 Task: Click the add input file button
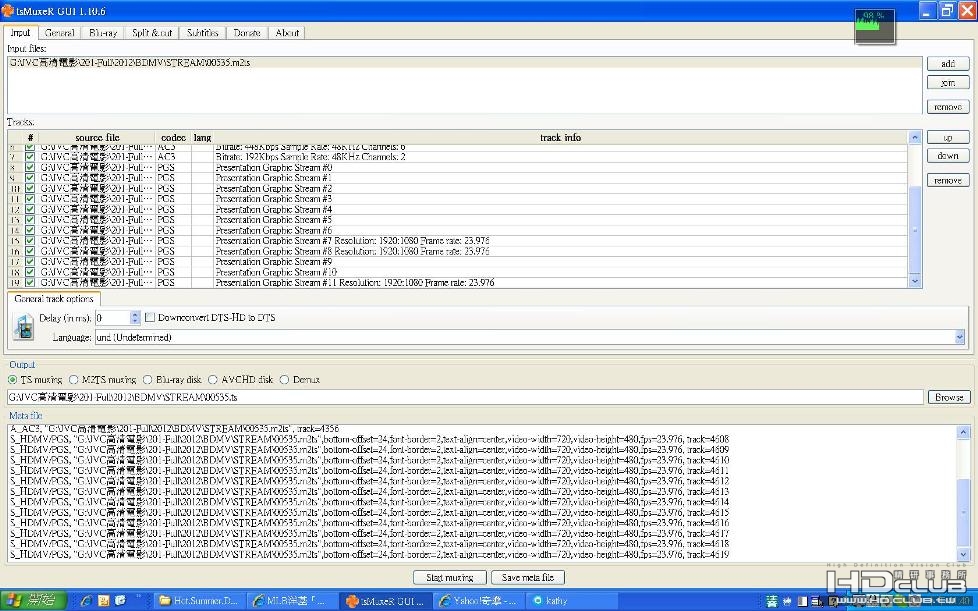948,64
